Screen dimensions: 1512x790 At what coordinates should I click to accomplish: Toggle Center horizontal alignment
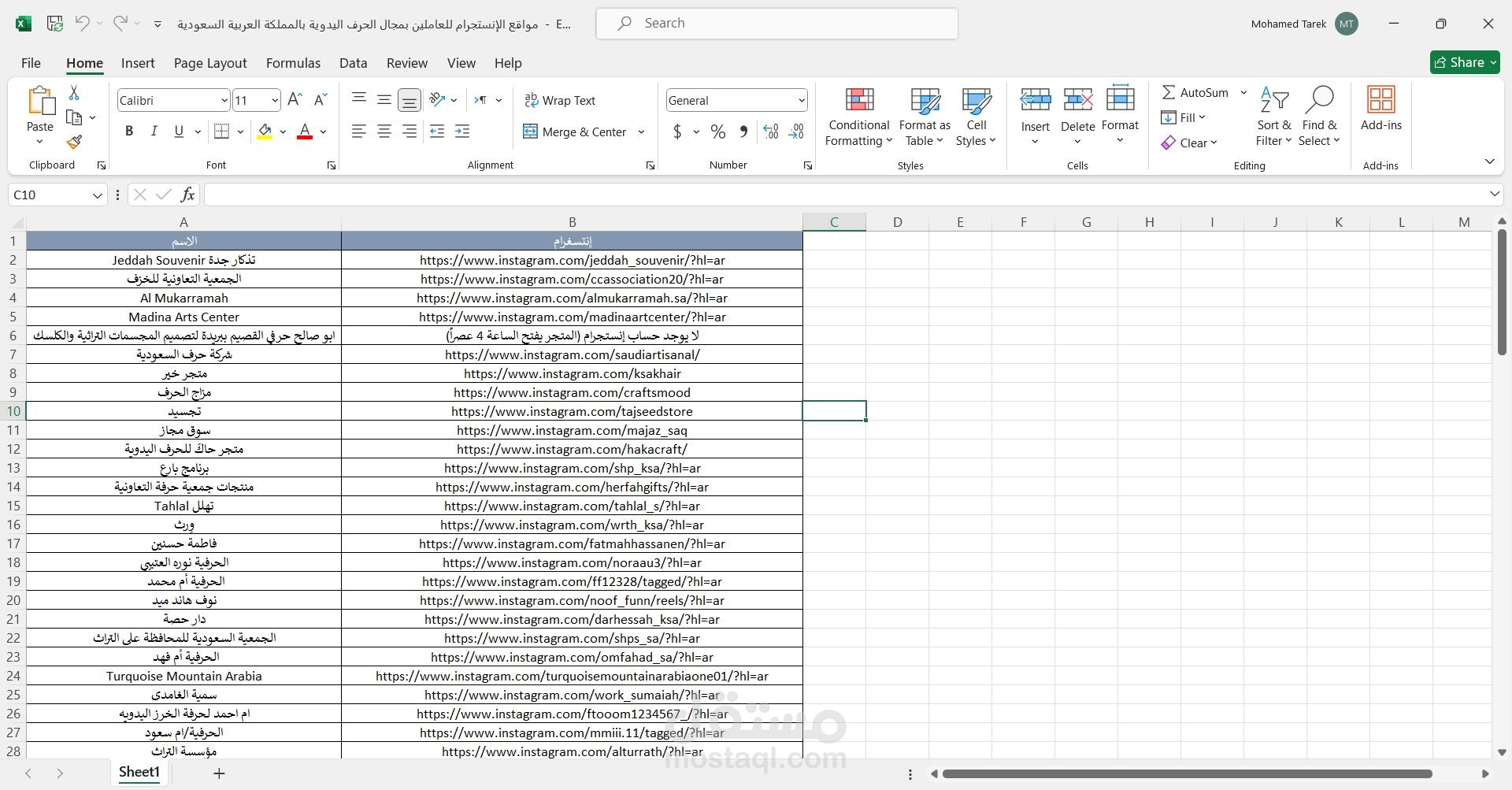(384, 132)
